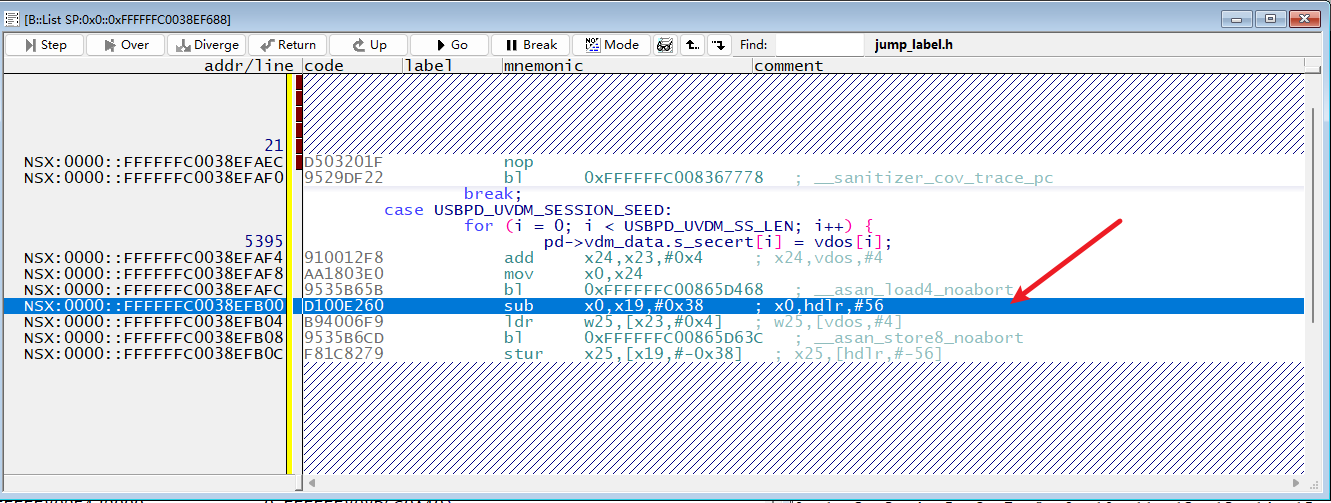Toggle the display Mode button

coord(612,45)
